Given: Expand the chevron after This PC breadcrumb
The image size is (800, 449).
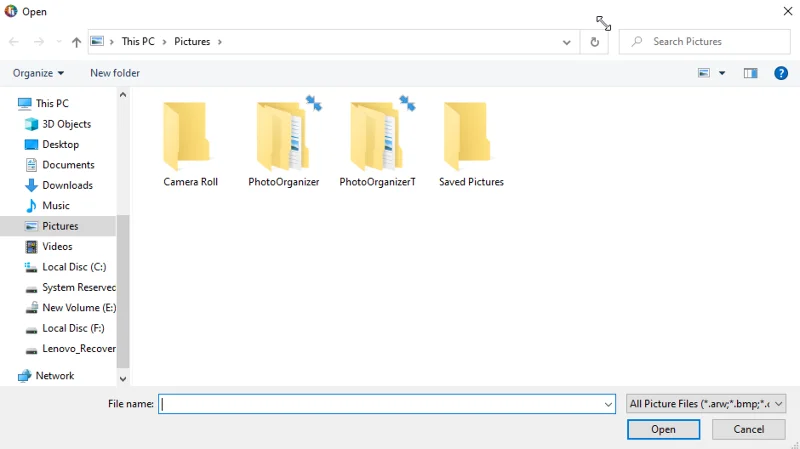Looking at the screenshot, I should click(x=164, y=42).
